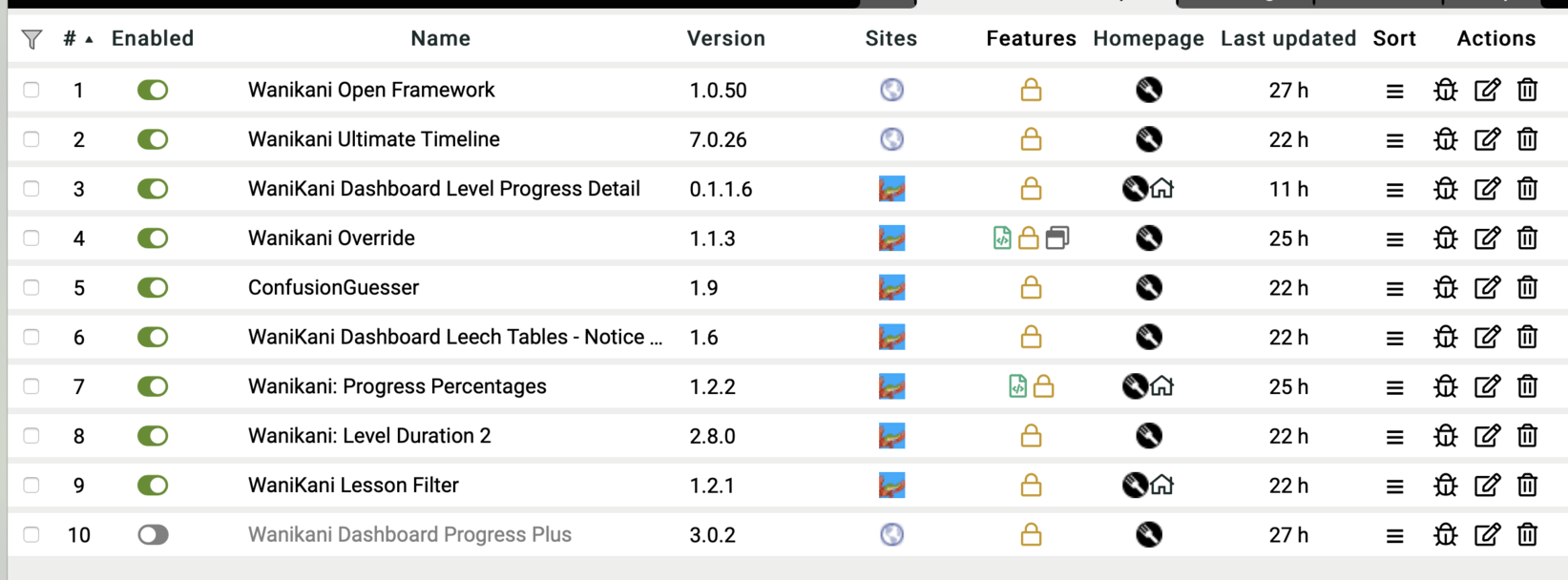Click the bug icon for ConfusionGuesser

click(1445, 288)
